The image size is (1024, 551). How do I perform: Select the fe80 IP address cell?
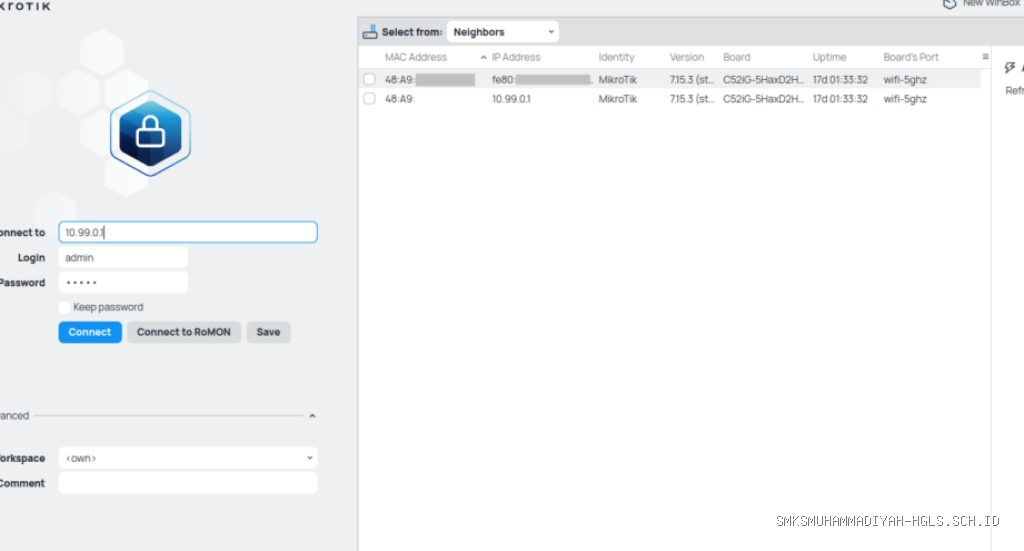pos(541,80)
